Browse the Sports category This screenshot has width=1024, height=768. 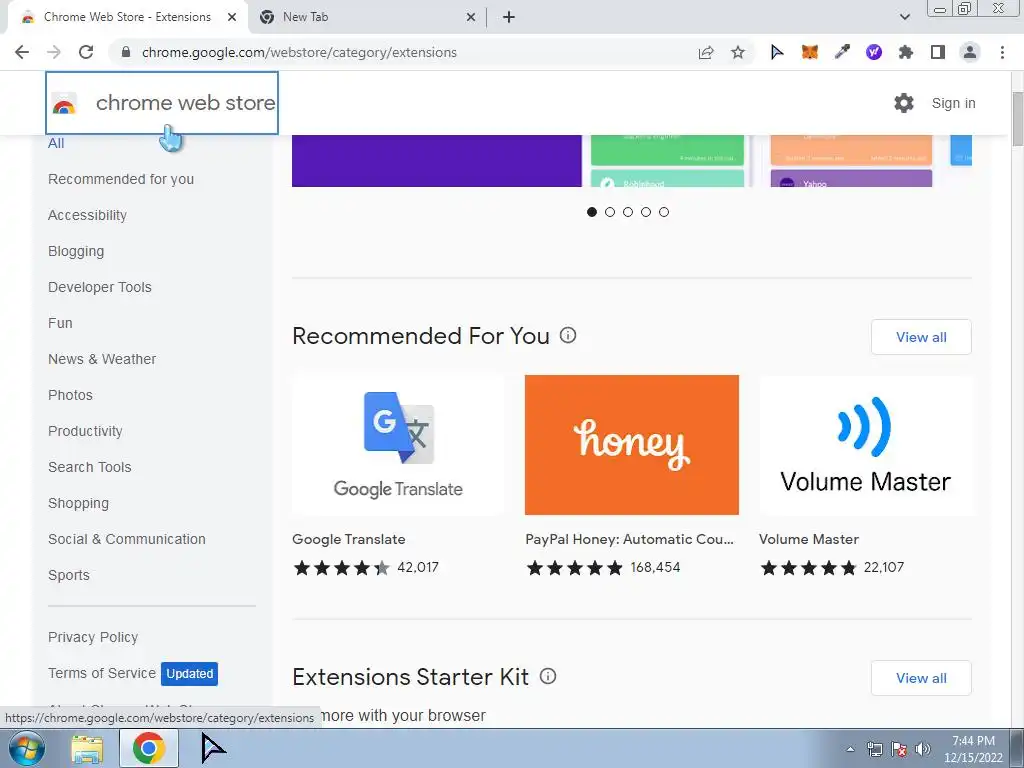point(69,575)
